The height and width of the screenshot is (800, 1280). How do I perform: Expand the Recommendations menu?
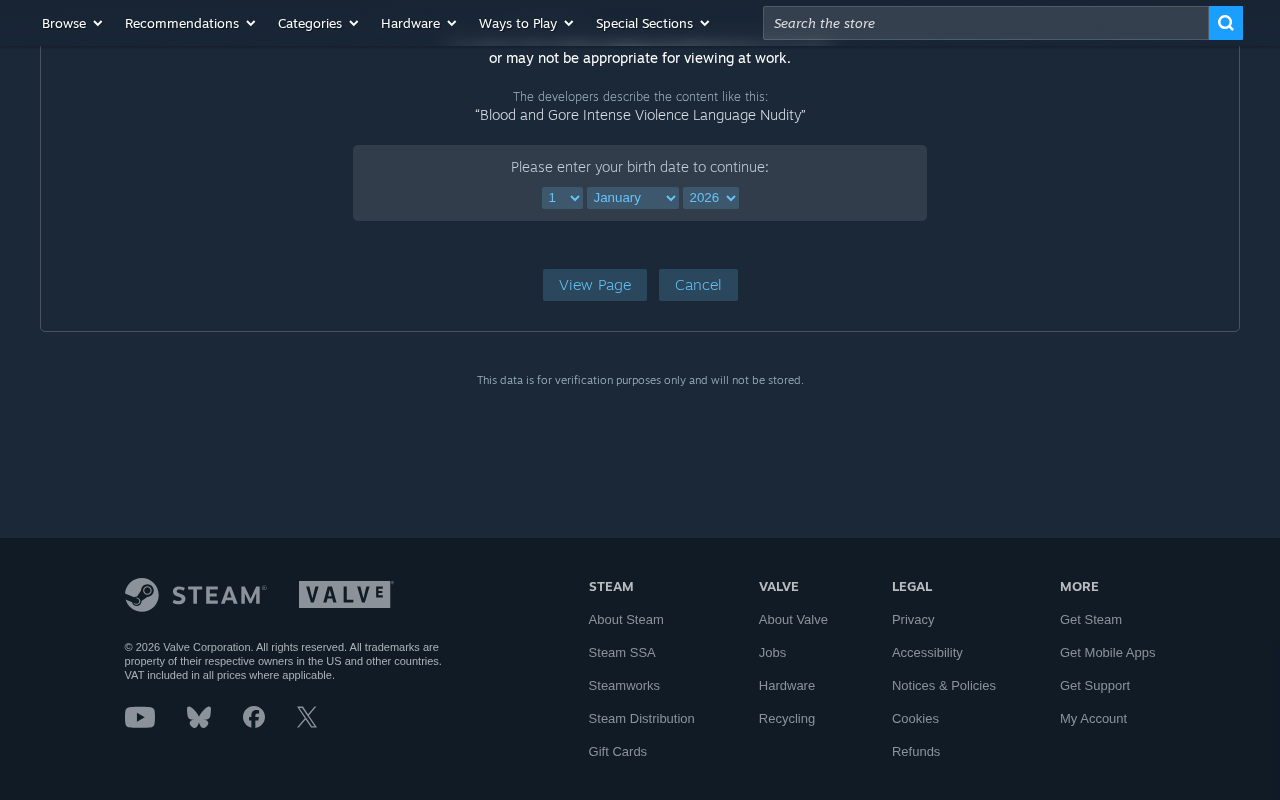coord(190,23)
